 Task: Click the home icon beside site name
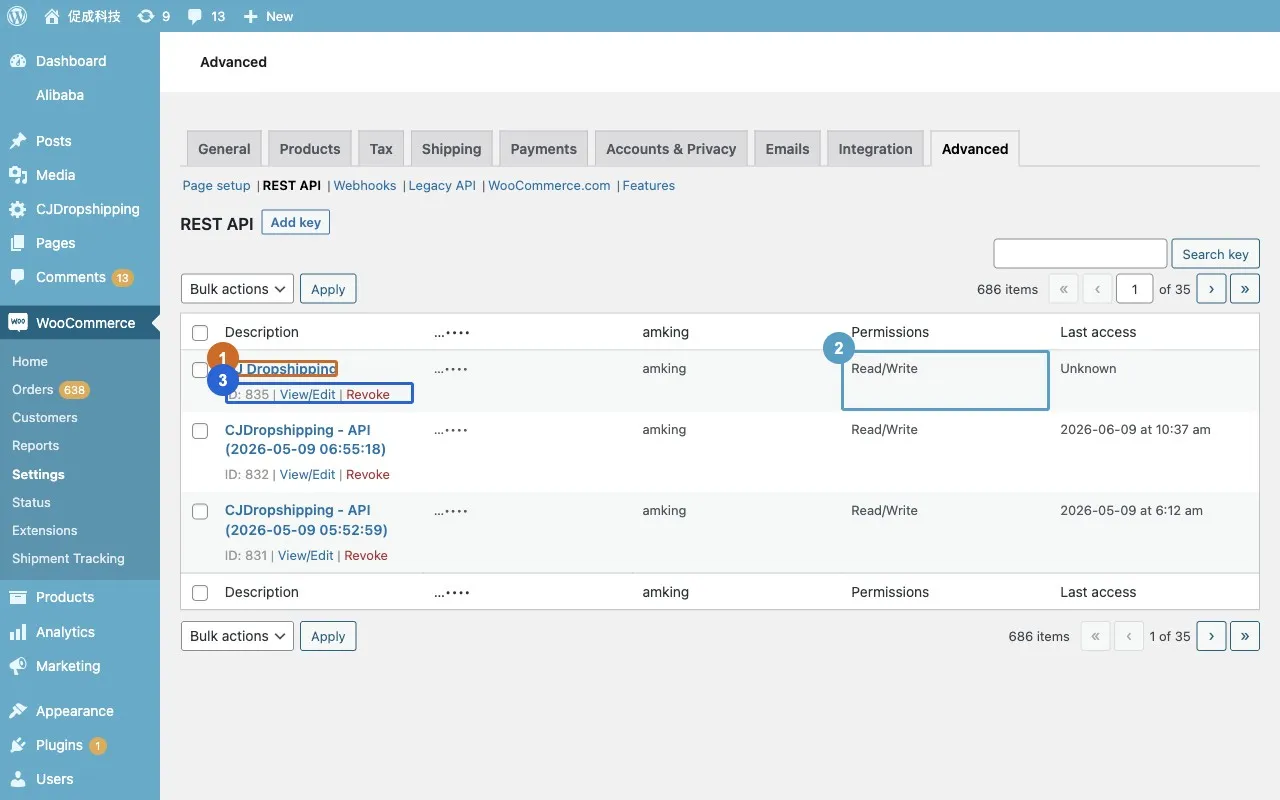(x=52, y=16)
